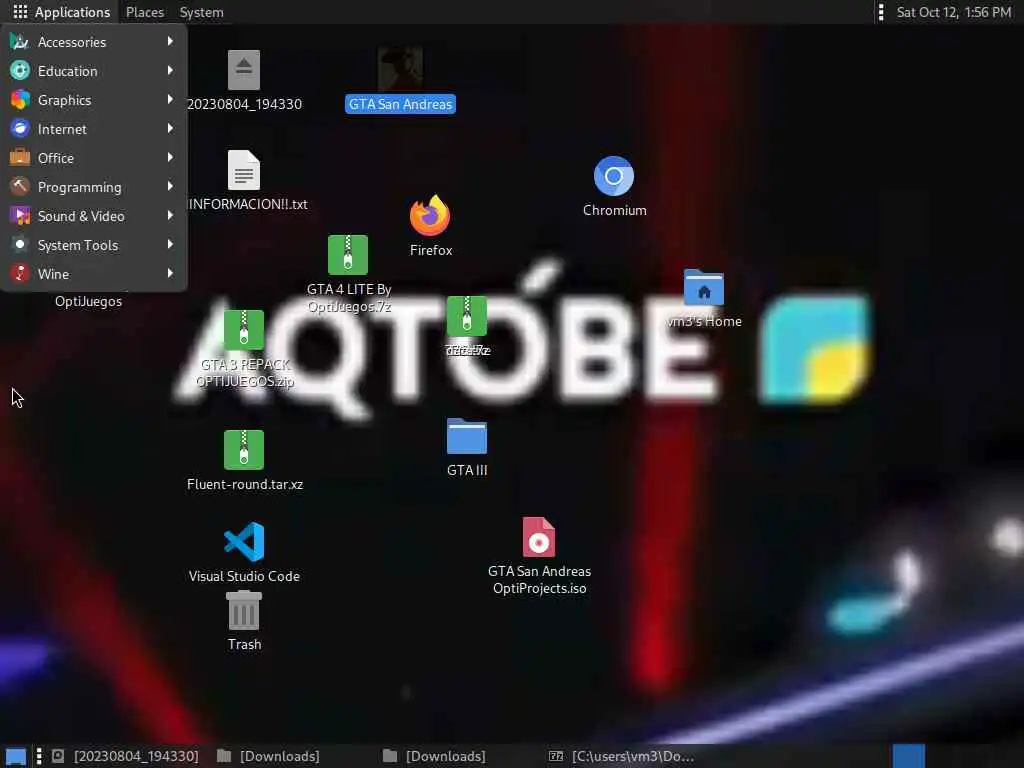This screenshot has width=1024, height=768.
Task: Open the Places menu
Action: pos(145,12)
